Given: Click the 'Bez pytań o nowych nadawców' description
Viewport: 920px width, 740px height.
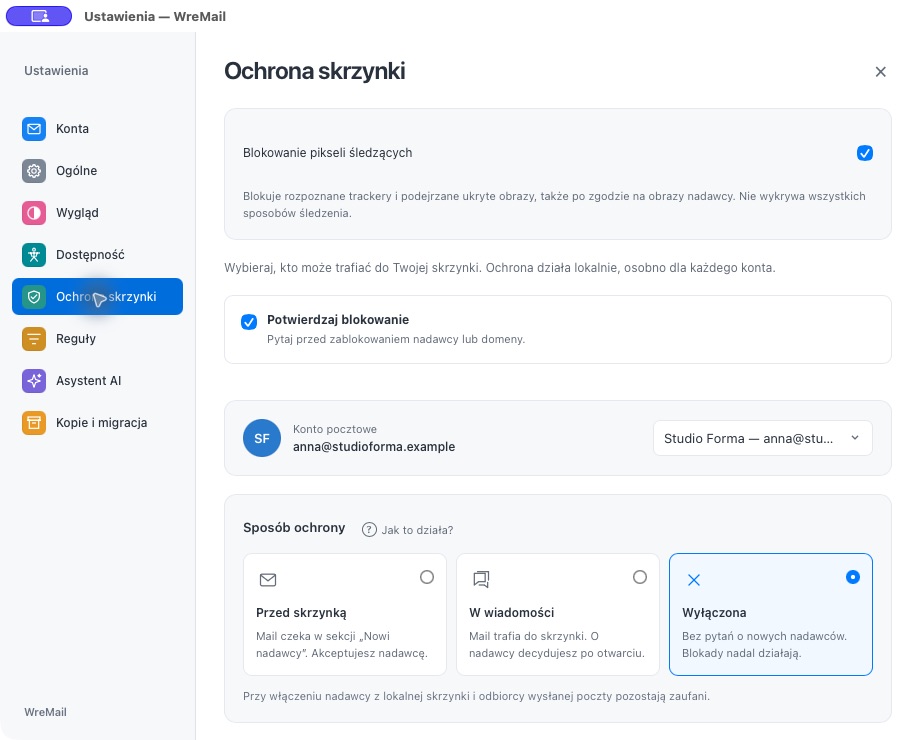Looking at the screenshot, I should [x=765, y=644].
